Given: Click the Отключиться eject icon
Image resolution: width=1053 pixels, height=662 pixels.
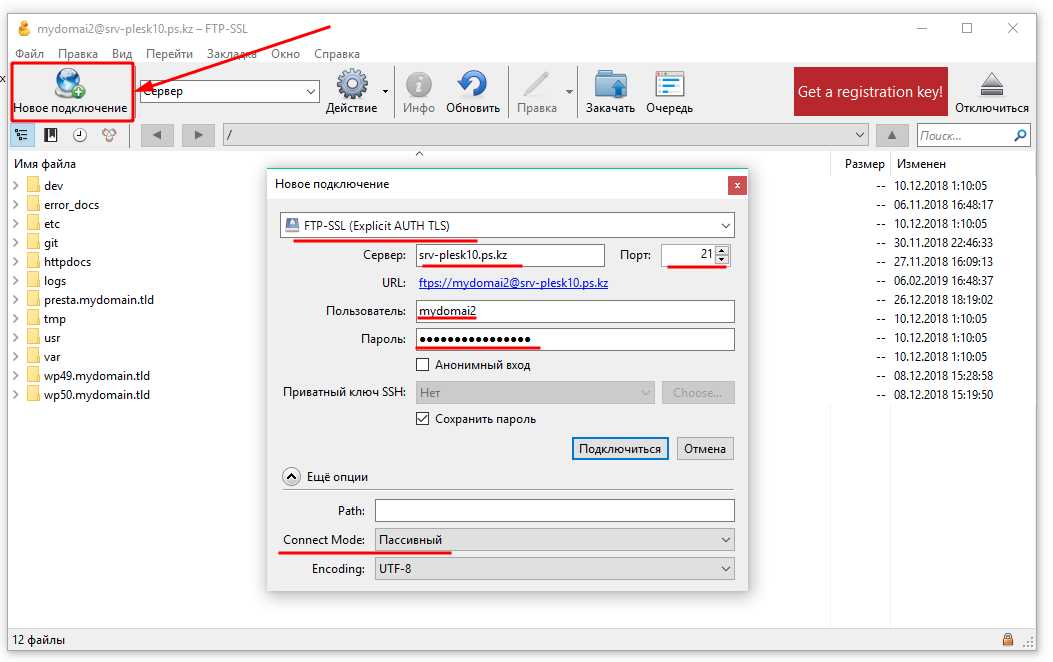Looking at the screenshot, I should click(991, 85).
